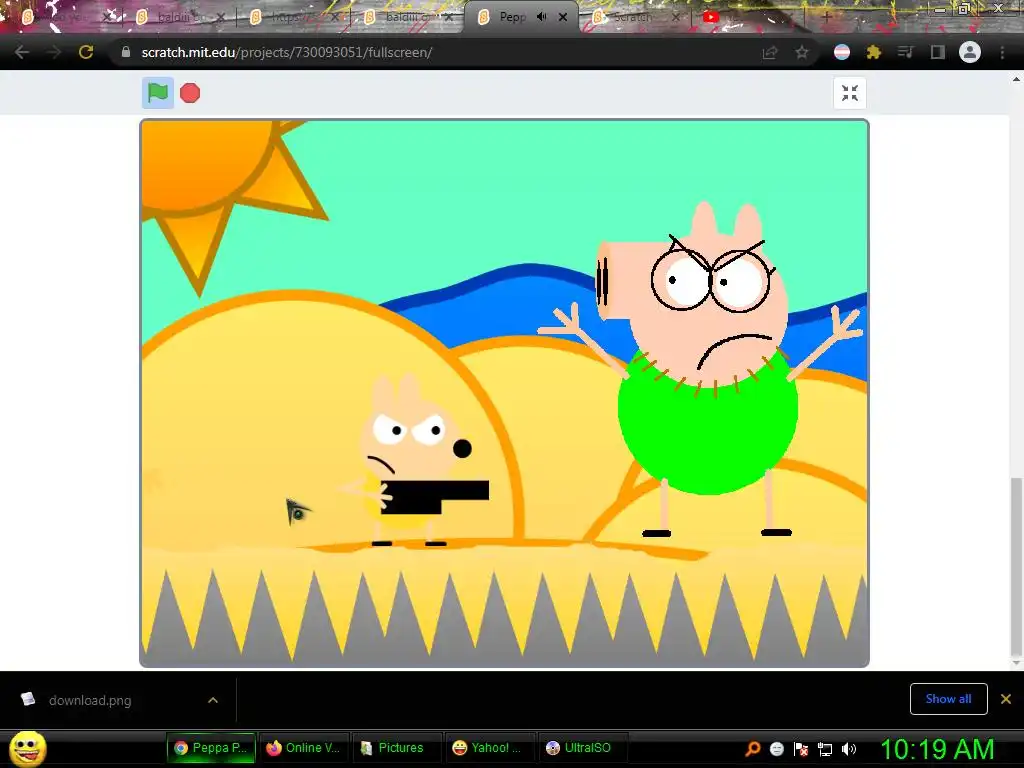
Task: Switch to the Yahoo! taskbar window
Action: coord(489,748)
